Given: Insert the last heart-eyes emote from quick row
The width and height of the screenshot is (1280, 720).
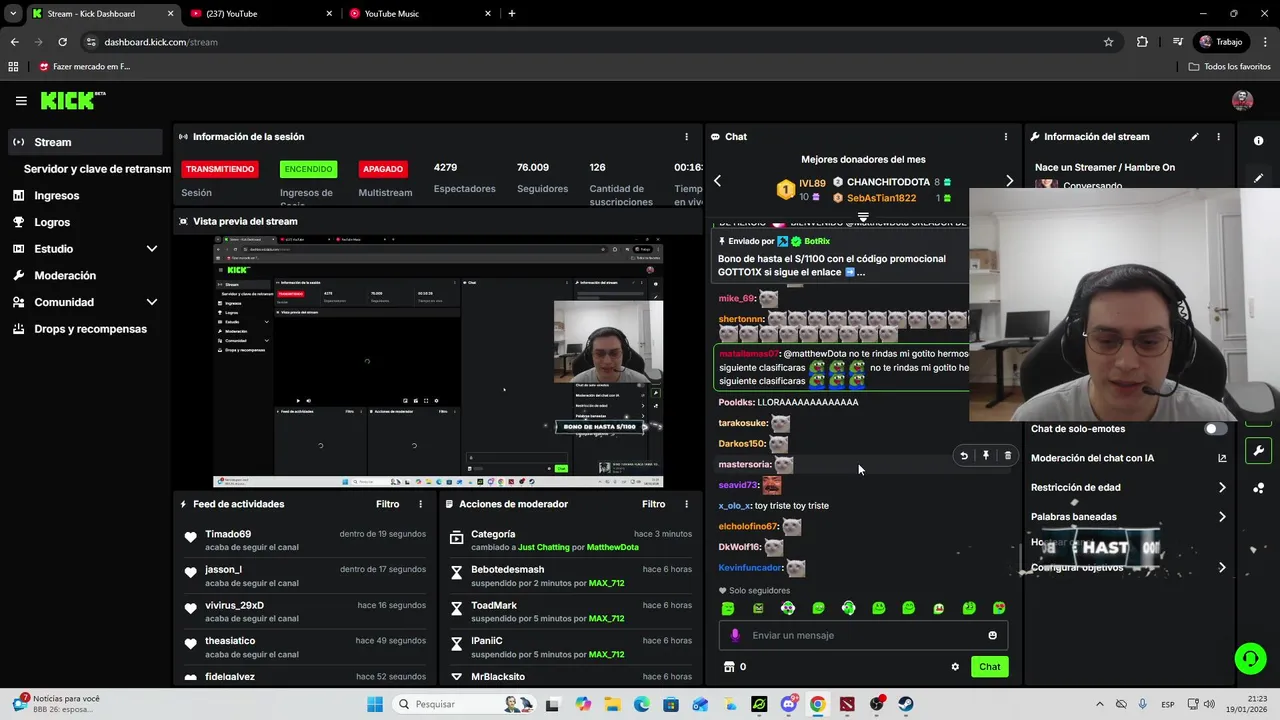Looking at the screenshot, I should 999,608.
